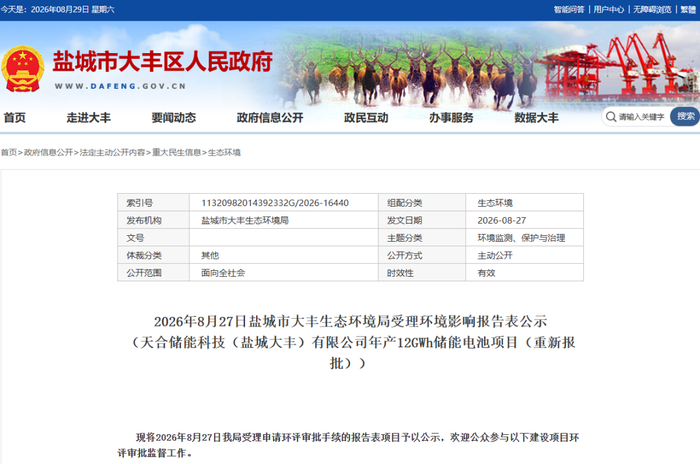Click the 公开范围 label cell
700x464 pixels.
(x=154, y=272)
